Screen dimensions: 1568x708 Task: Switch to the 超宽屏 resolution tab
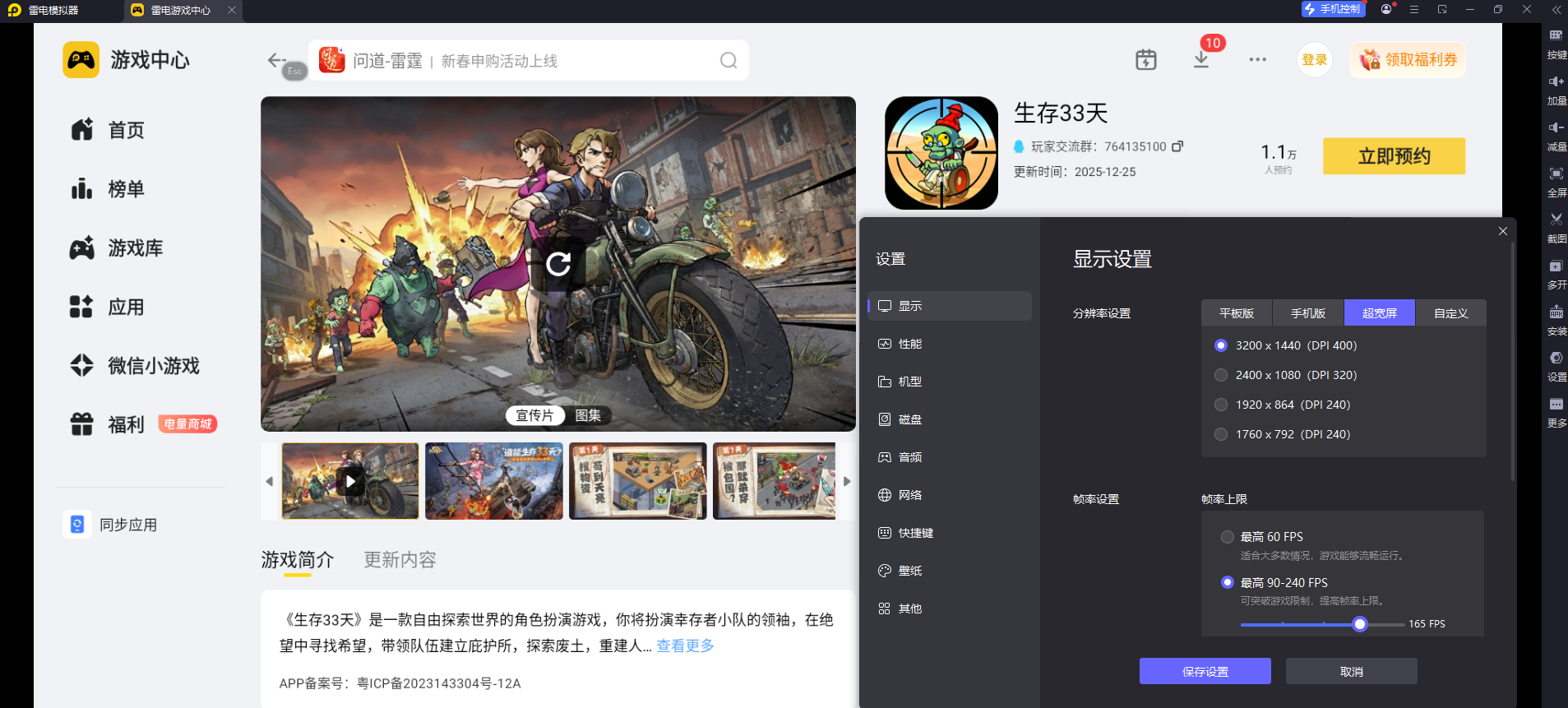[1380, 312]
